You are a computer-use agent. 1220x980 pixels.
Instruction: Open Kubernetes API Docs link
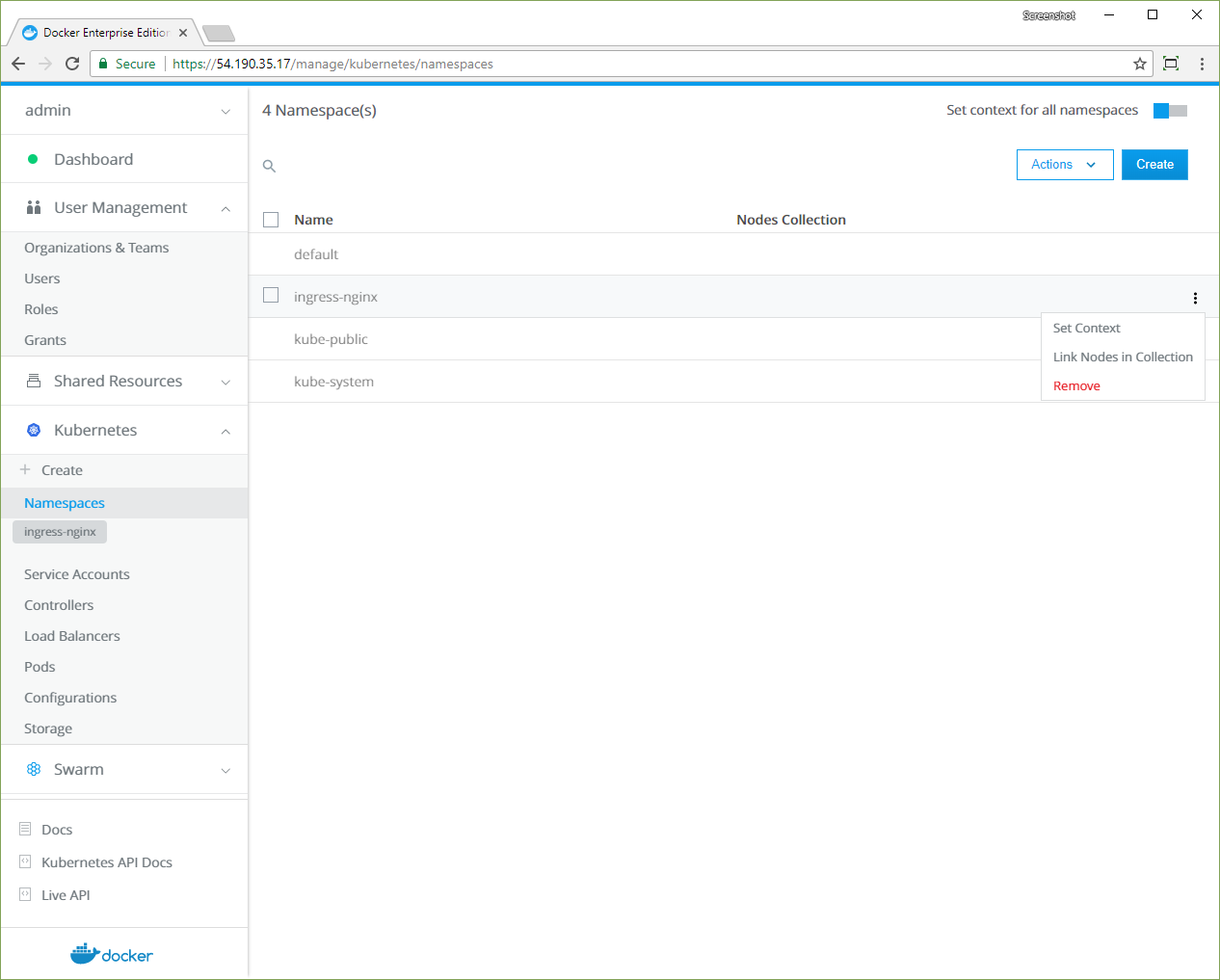(106, 862)
